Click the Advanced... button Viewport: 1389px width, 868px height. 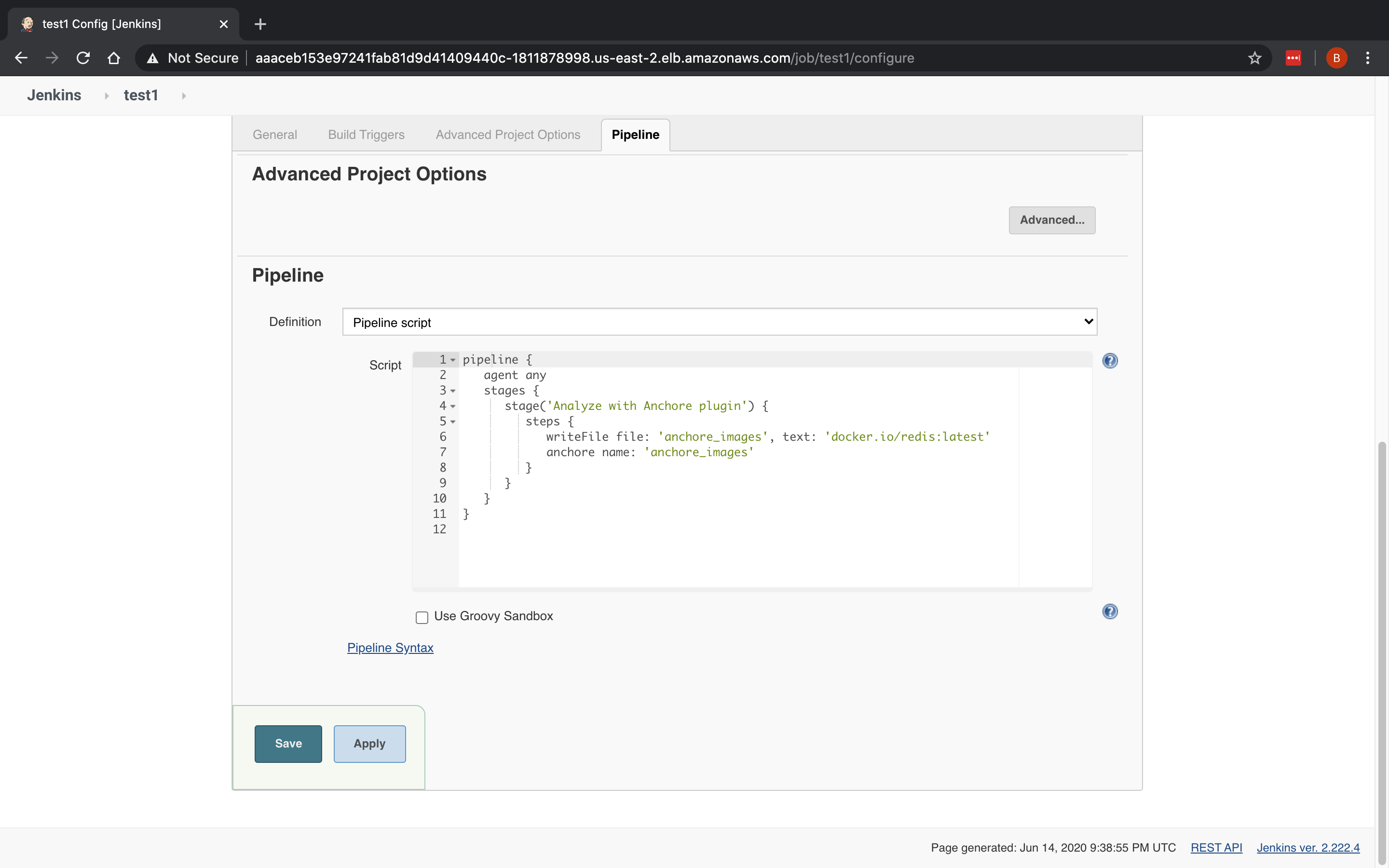pos(1052,220)
